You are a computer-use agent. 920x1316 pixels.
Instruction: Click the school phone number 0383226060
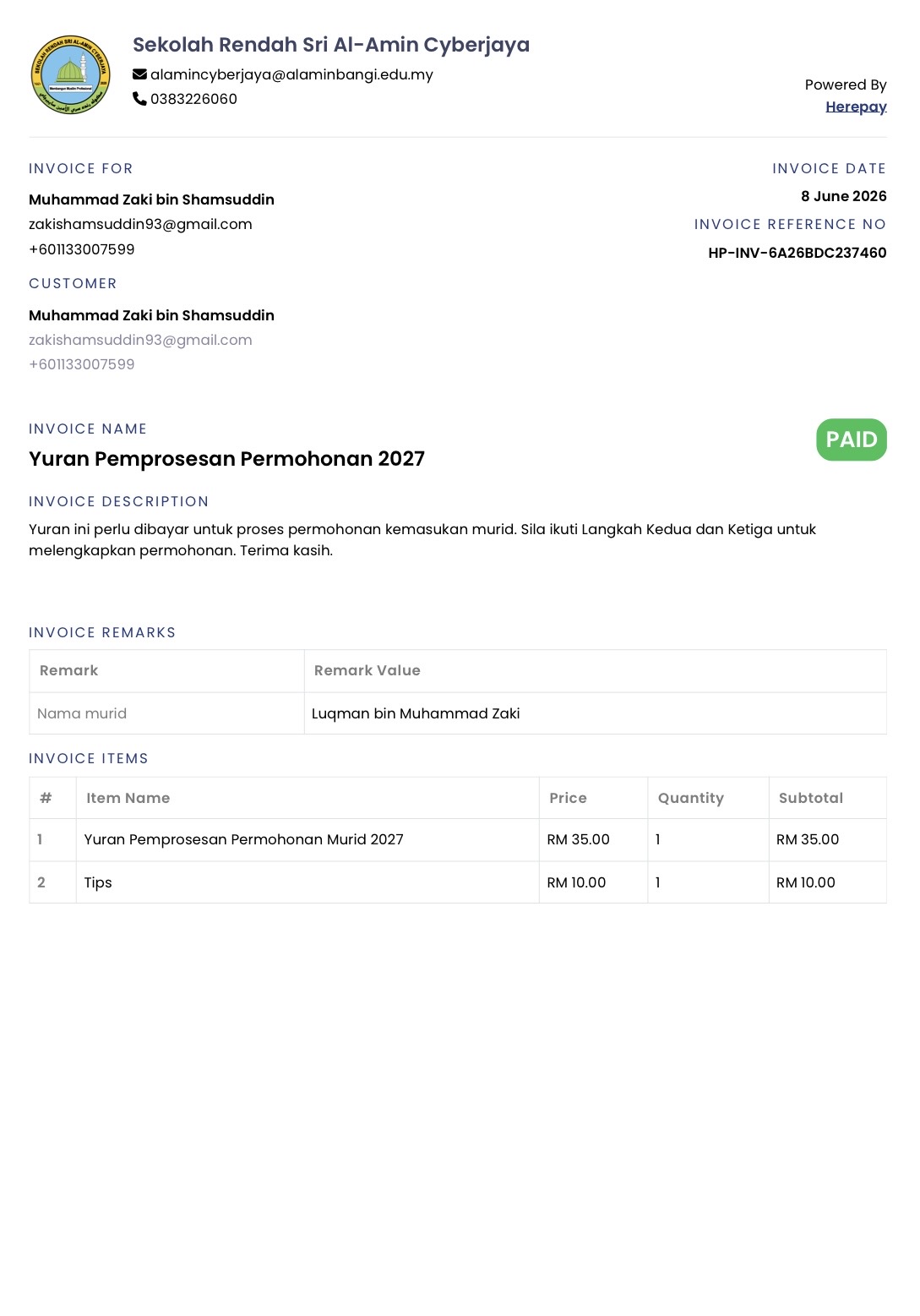tap(193, 99)
